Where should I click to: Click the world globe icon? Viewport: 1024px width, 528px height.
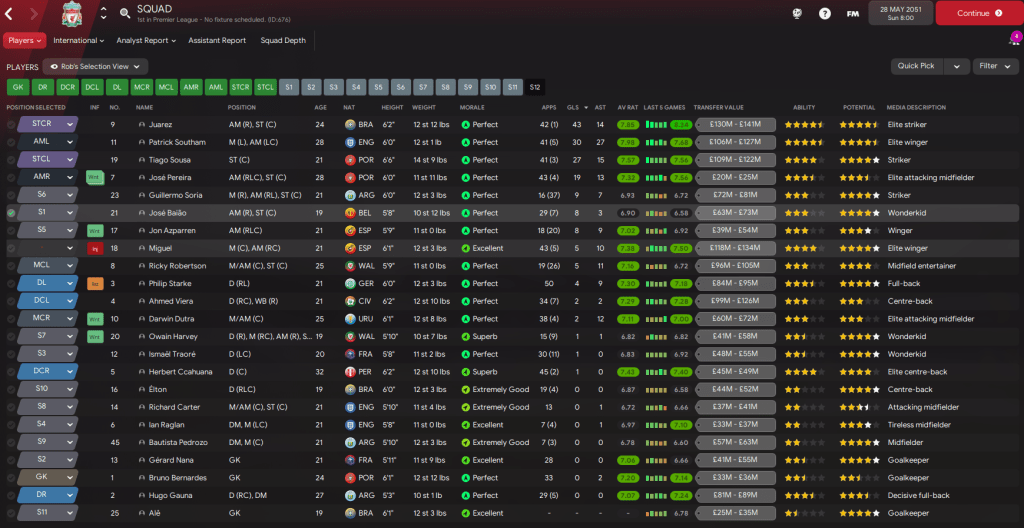797,14
